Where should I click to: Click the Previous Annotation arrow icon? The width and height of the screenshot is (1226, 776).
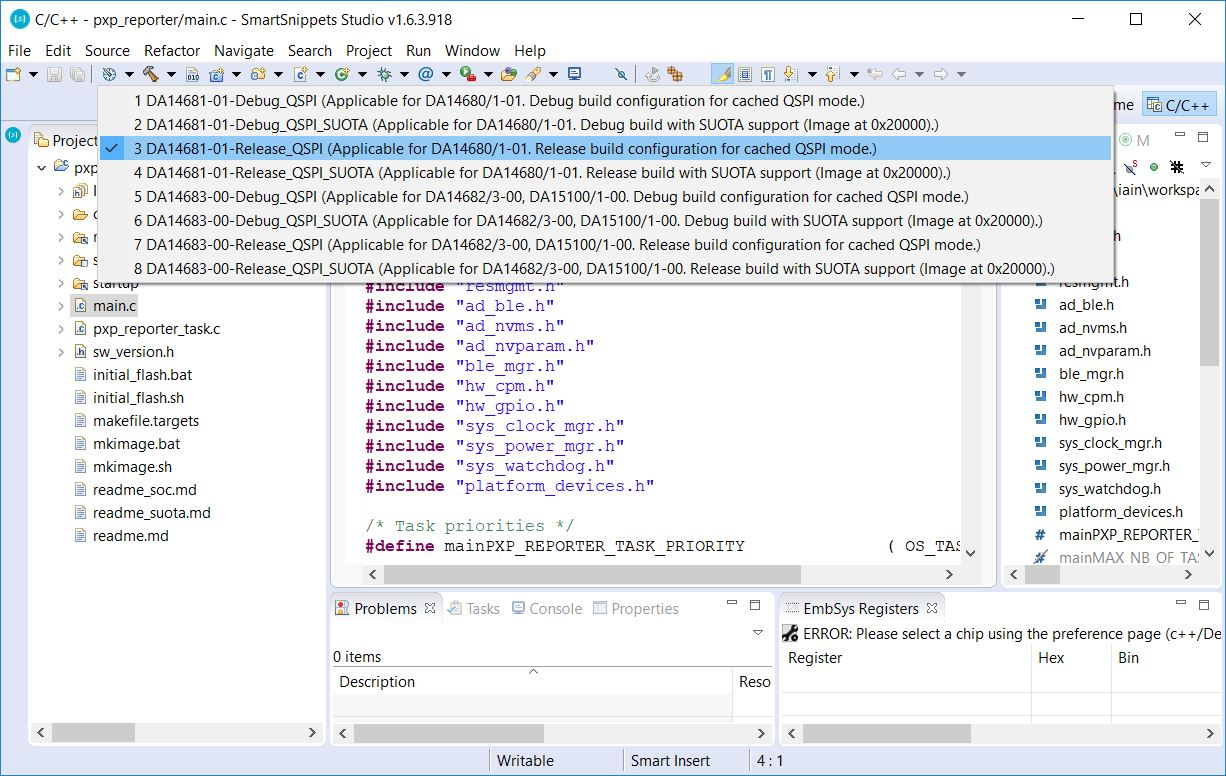click(x=833, y=74)
